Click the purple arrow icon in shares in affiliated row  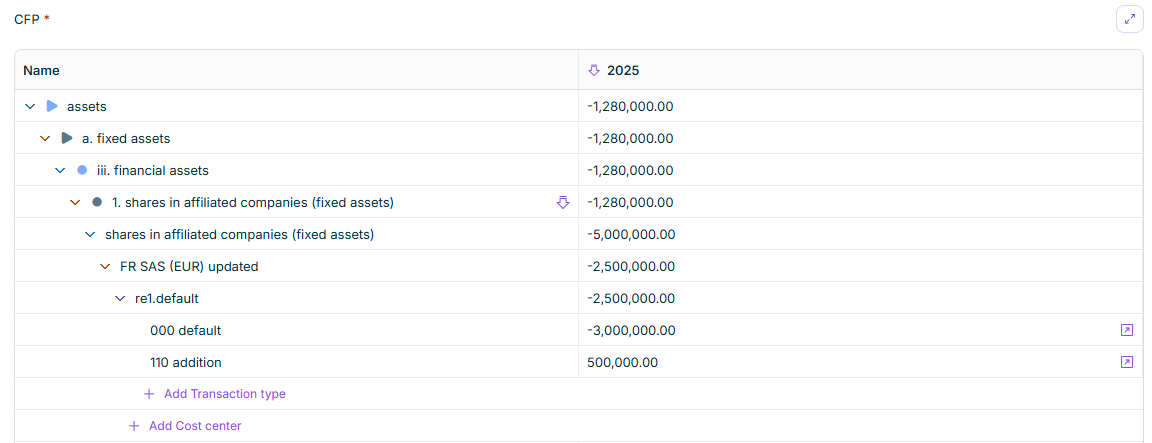(x=563, y=203)
